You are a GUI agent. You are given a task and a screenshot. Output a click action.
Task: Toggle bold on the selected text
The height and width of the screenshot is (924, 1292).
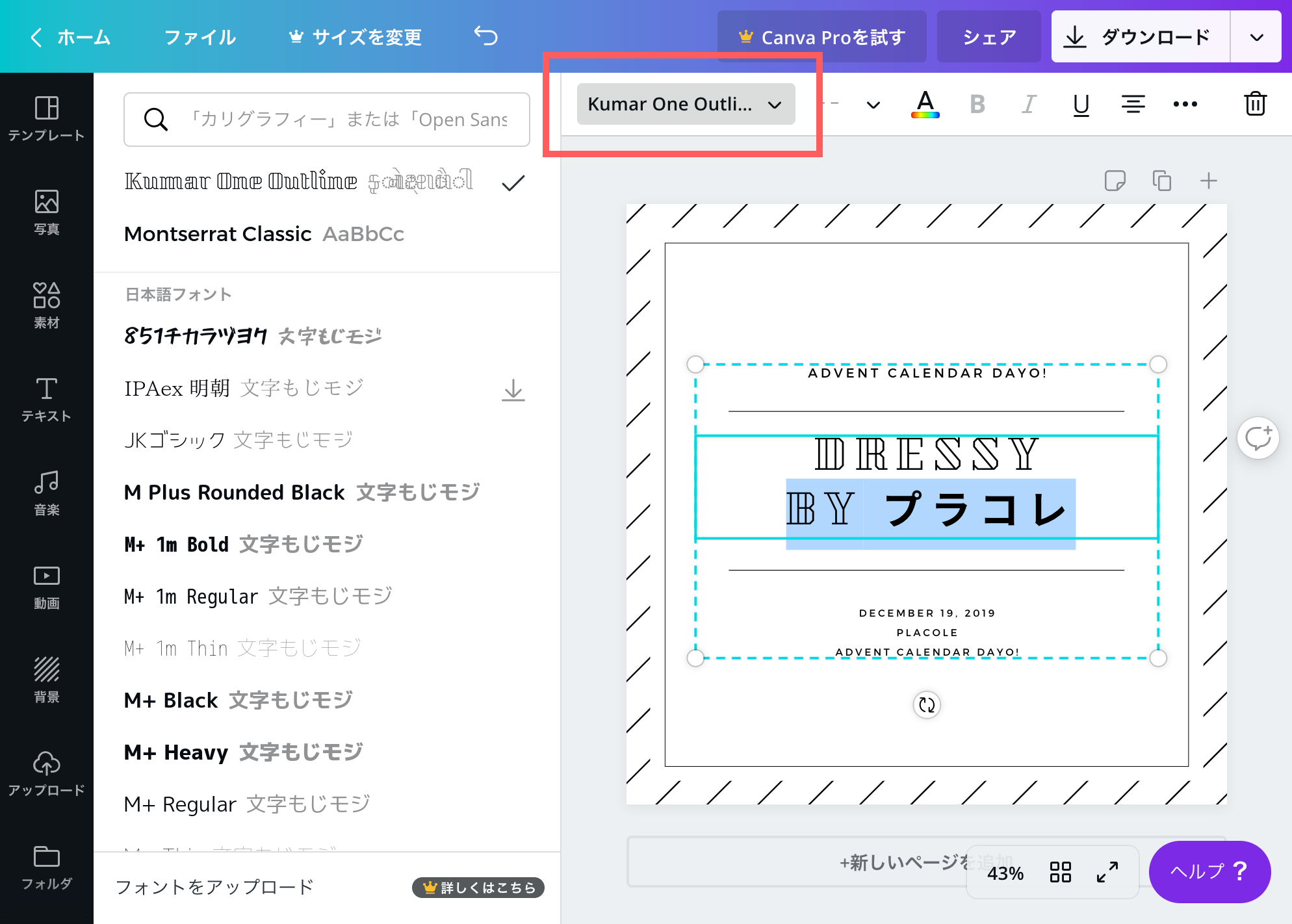[977, 103]
